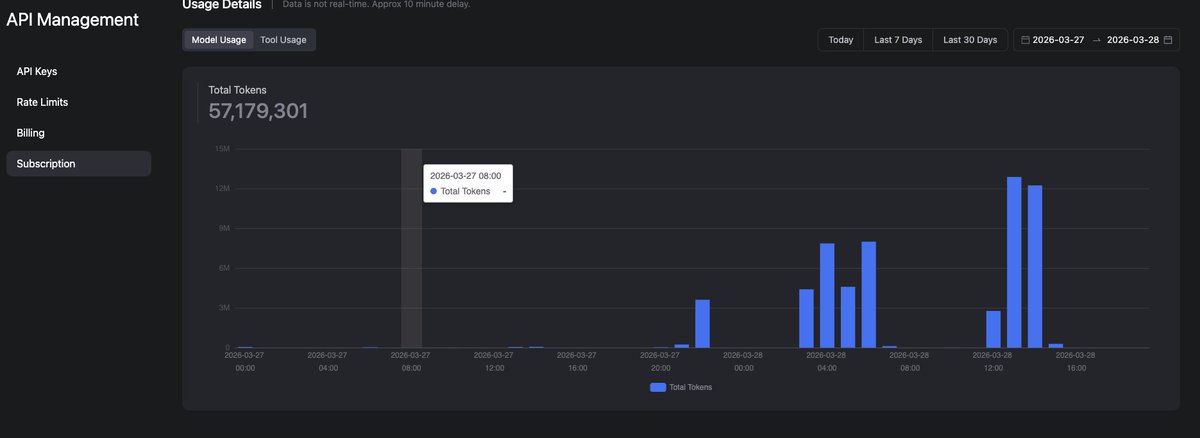Edit the end date 2026-03-28

[x=1132, y=40]
